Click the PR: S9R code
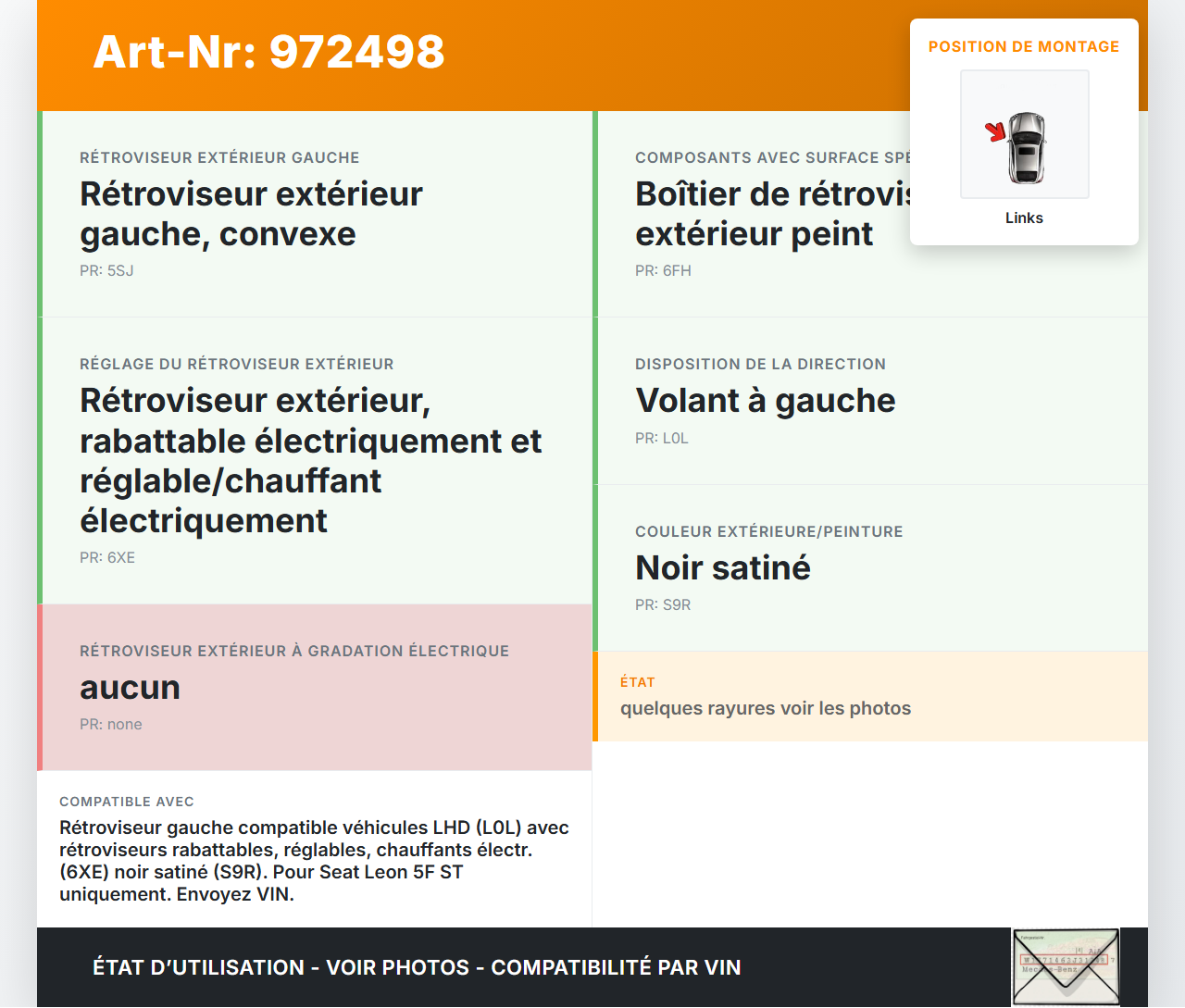Image resolution: width=1185 pixels, height=1008 pixels. pyautogui.click(x=663, y=604)
